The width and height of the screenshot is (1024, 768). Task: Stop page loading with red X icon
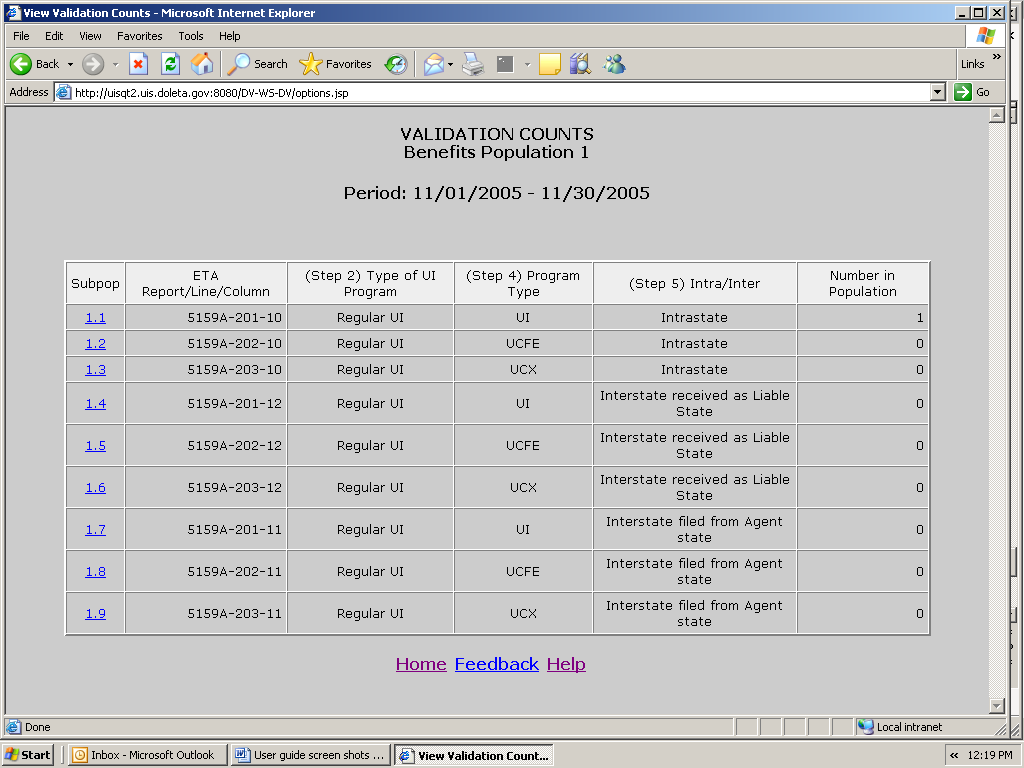click(x=138, y=64)
